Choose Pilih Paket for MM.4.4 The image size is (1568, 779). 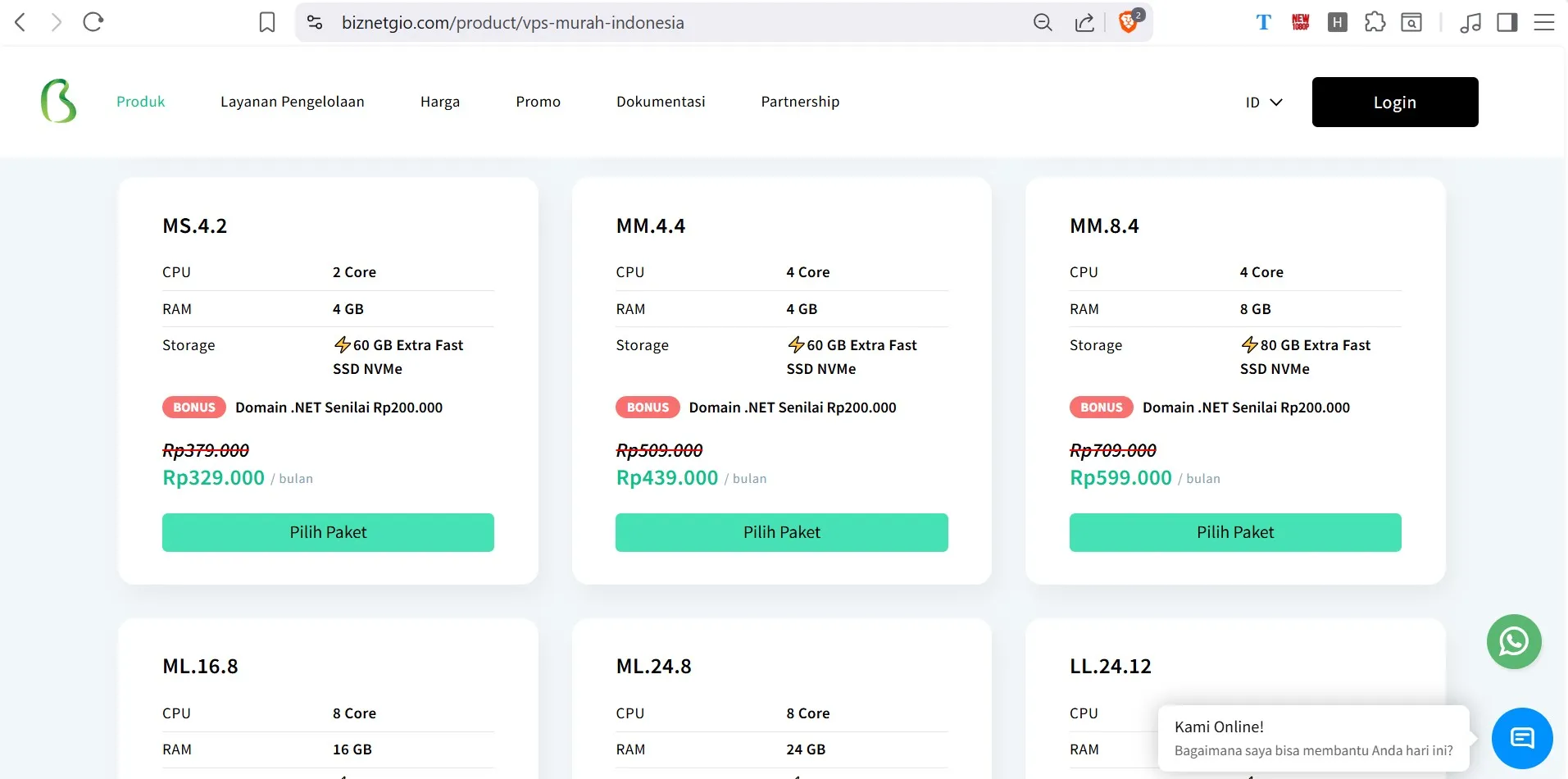(x=782, y=532)
